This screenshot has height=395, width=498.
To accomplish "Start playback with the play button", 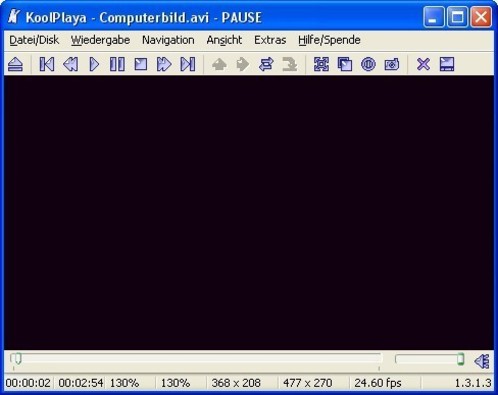I will pos(94,64).
